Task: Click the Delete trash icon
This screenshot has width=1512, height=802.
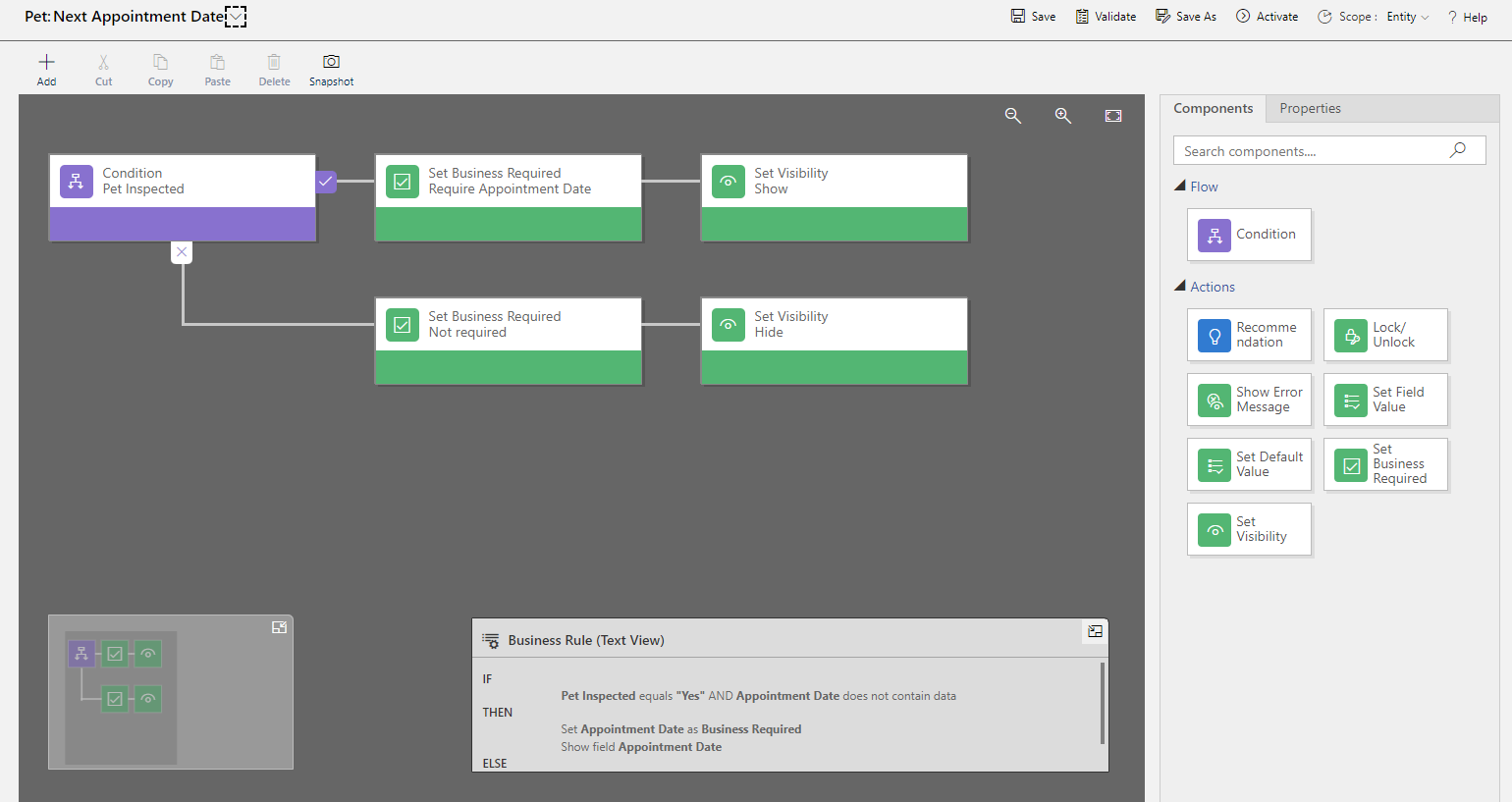Action: (x=274, y=63)
